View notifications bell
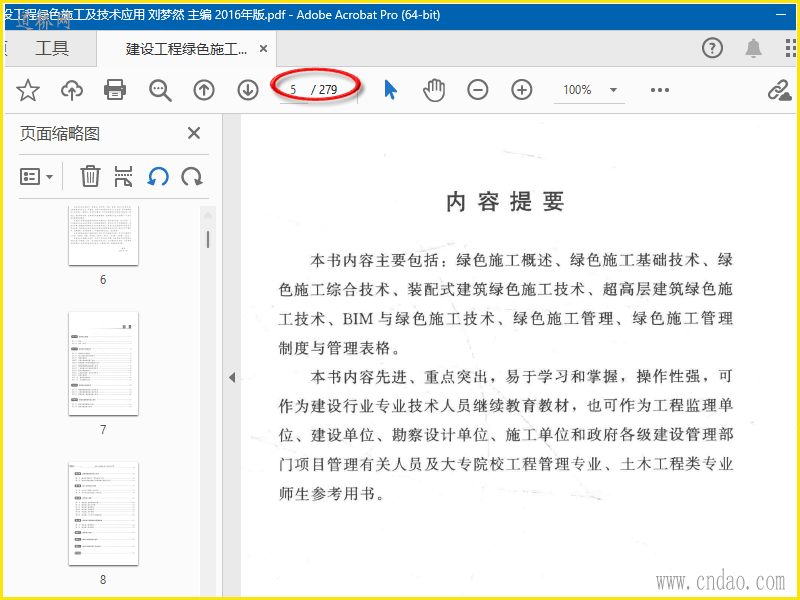Screen dimensions: 800x600 pyautogui.click(x=754, y=48)
